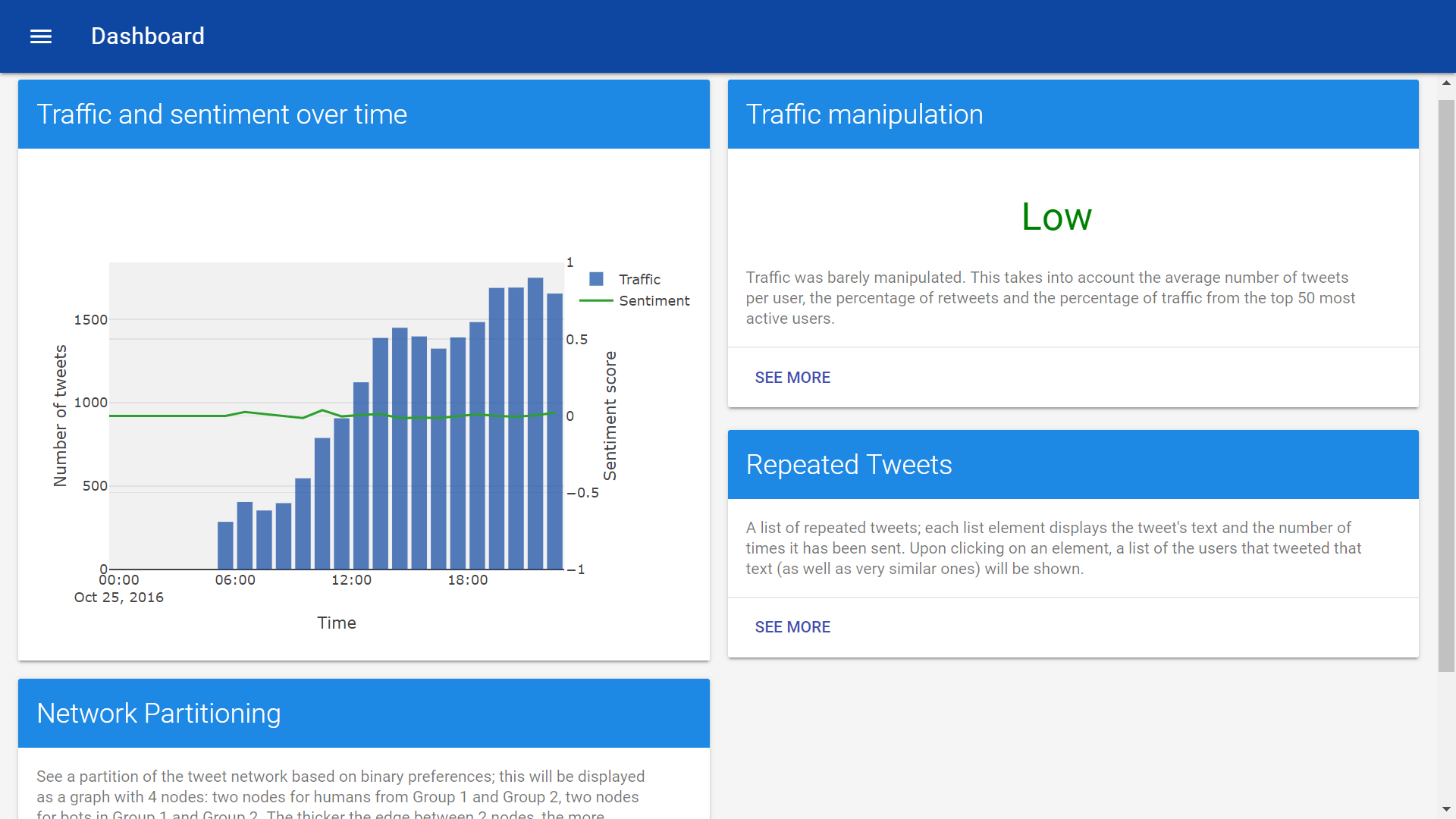Click See More under Repeated Tweets
The image size is (1456, 819).
pos(792,627)
